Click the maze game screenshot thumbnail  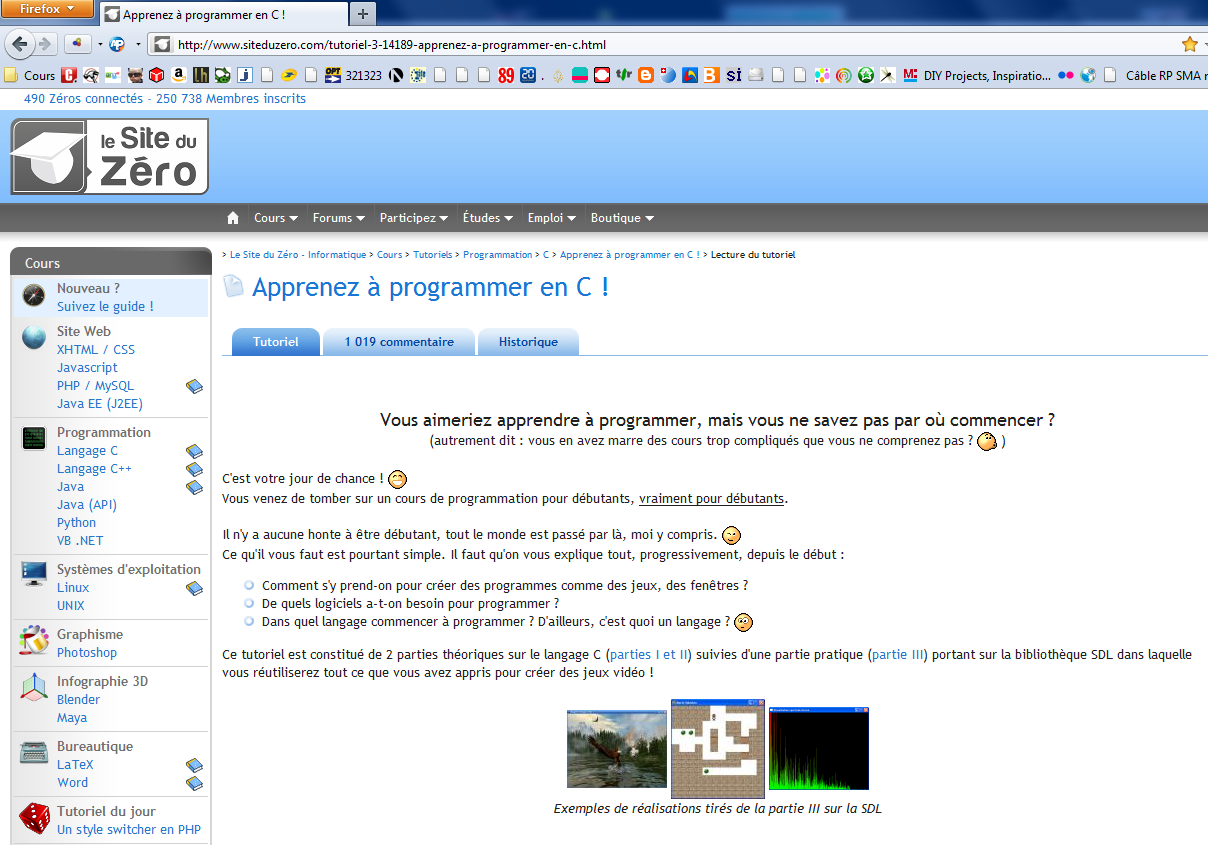717,748
